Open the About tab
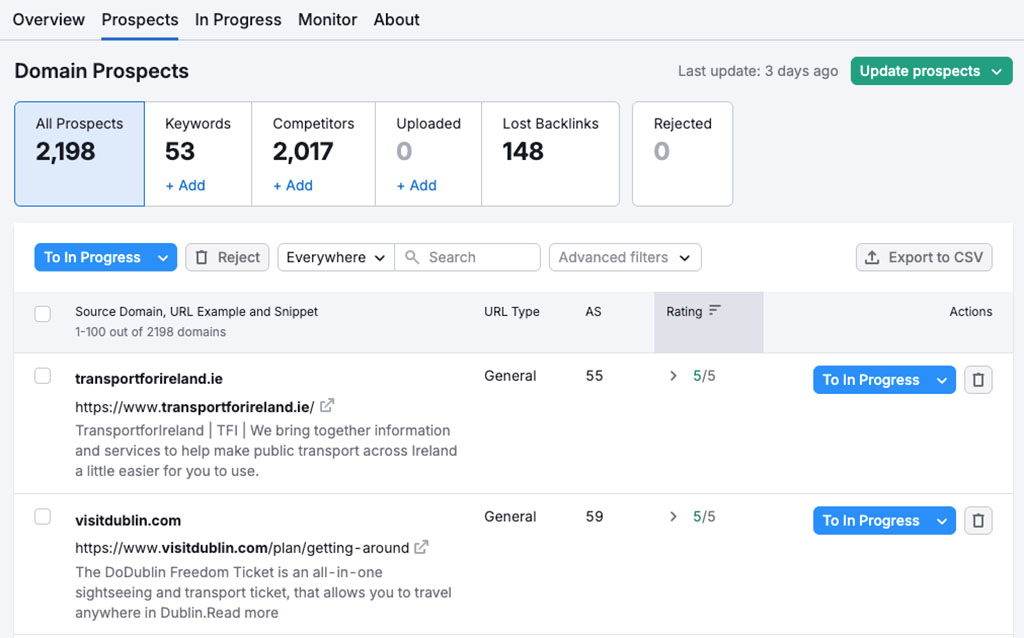This screenshot has width=1024, height=638. pyautogui.click(x=396, y=20)
